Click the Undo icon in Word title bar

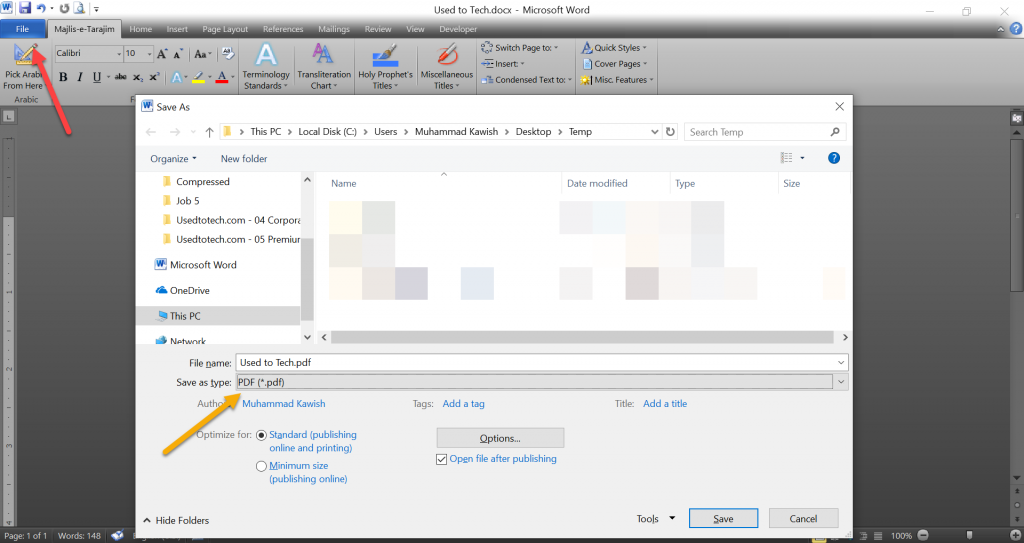tap(41, 8)
